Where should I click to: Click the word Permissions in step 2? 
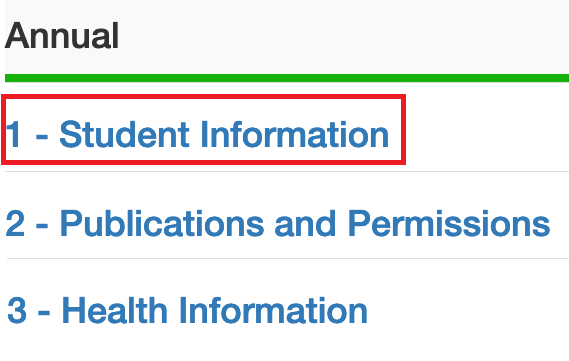coord(449,224)
